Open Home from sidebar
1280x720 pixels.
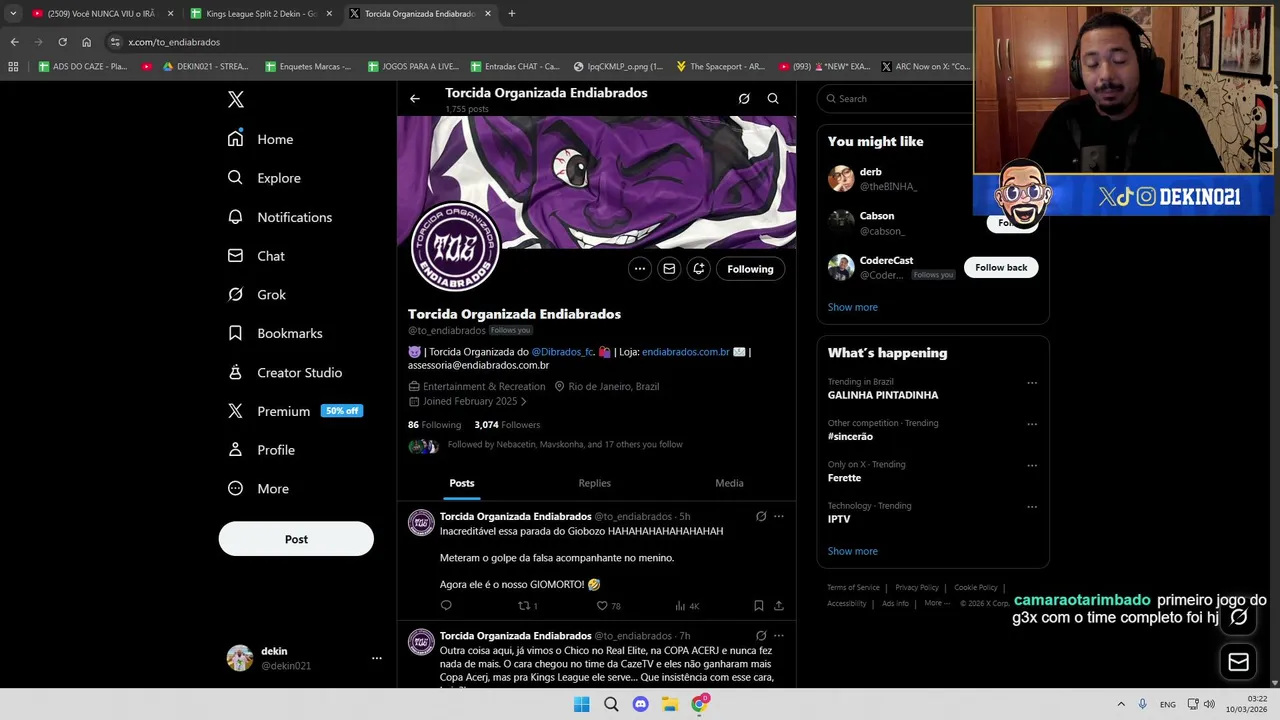pyautogui.click(x=260, y=139)
